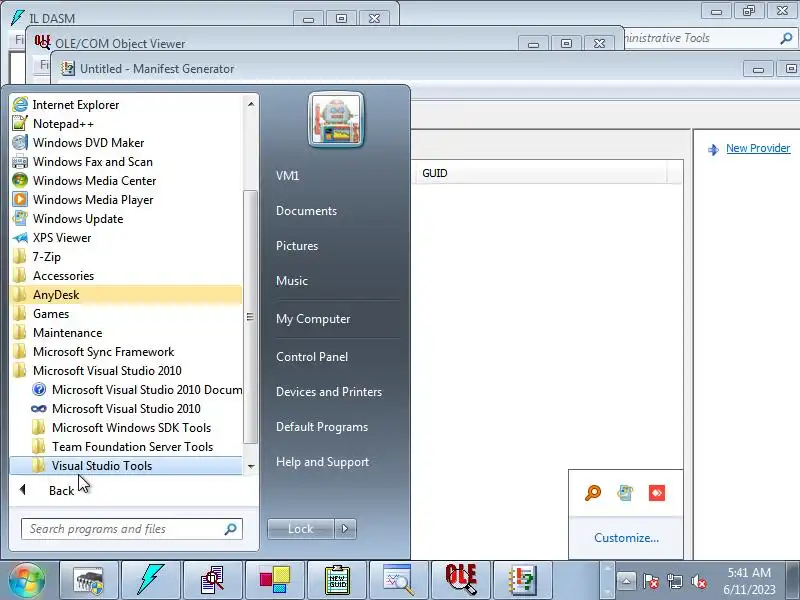Screen dimensions: 800x600
Task: Click the Windows Update tray popup icon
Action: pos(625,493)
